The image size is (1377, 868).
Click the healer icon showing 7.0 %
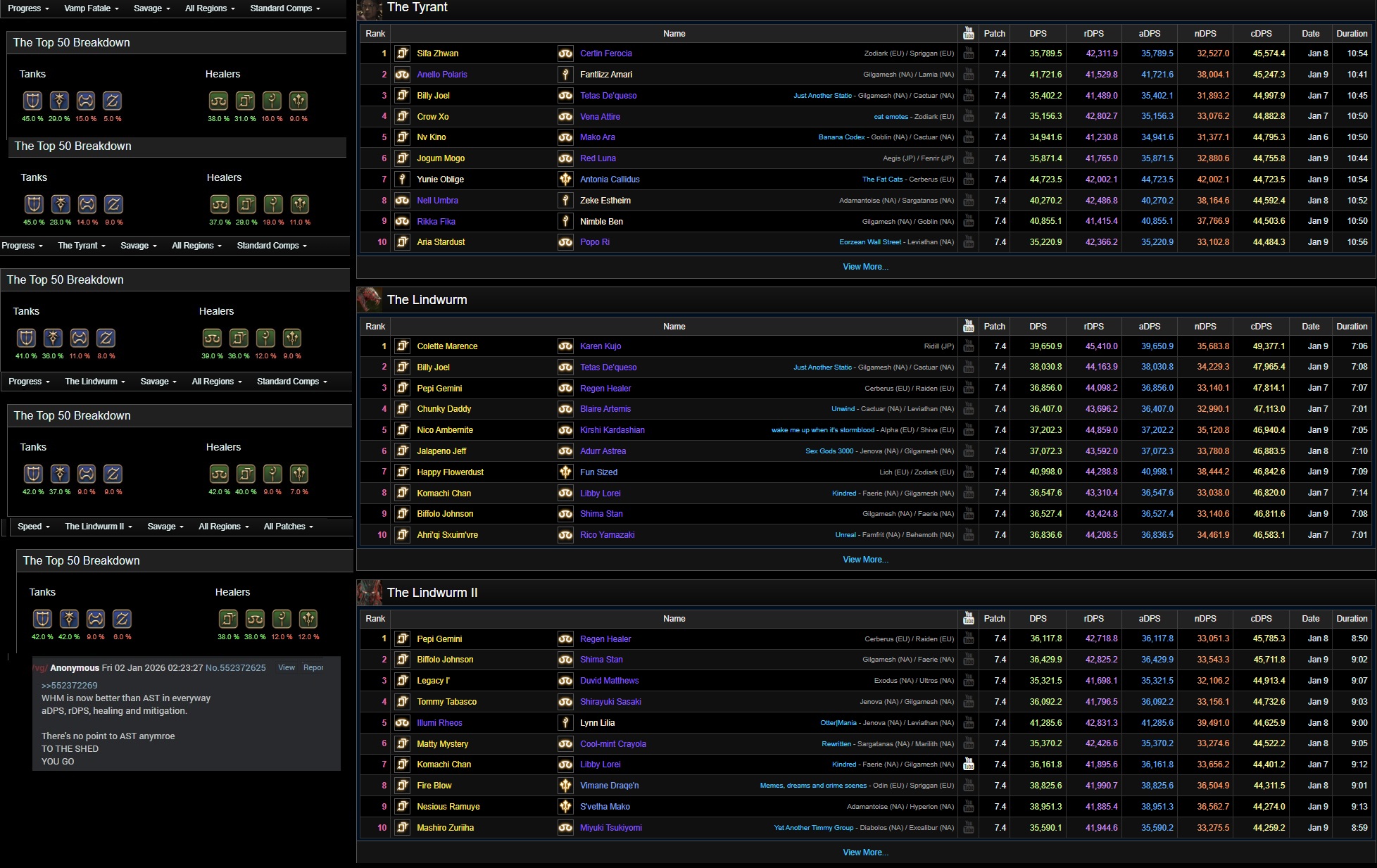(299, 474)
